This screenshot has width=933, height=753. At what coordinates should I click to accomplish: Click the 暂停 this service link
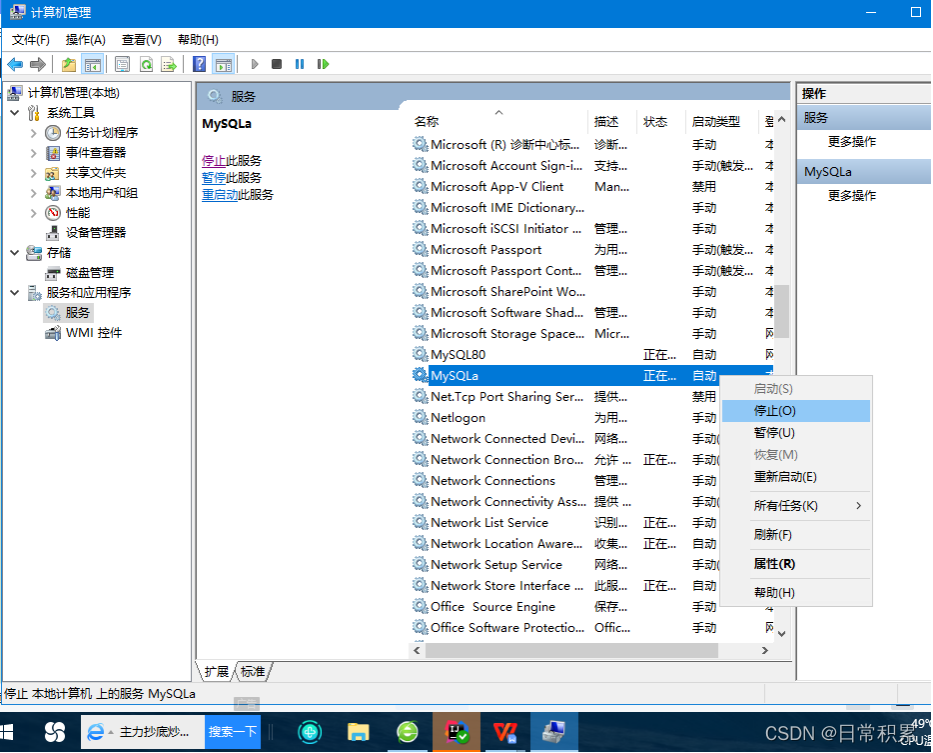(x=214, y=178)
